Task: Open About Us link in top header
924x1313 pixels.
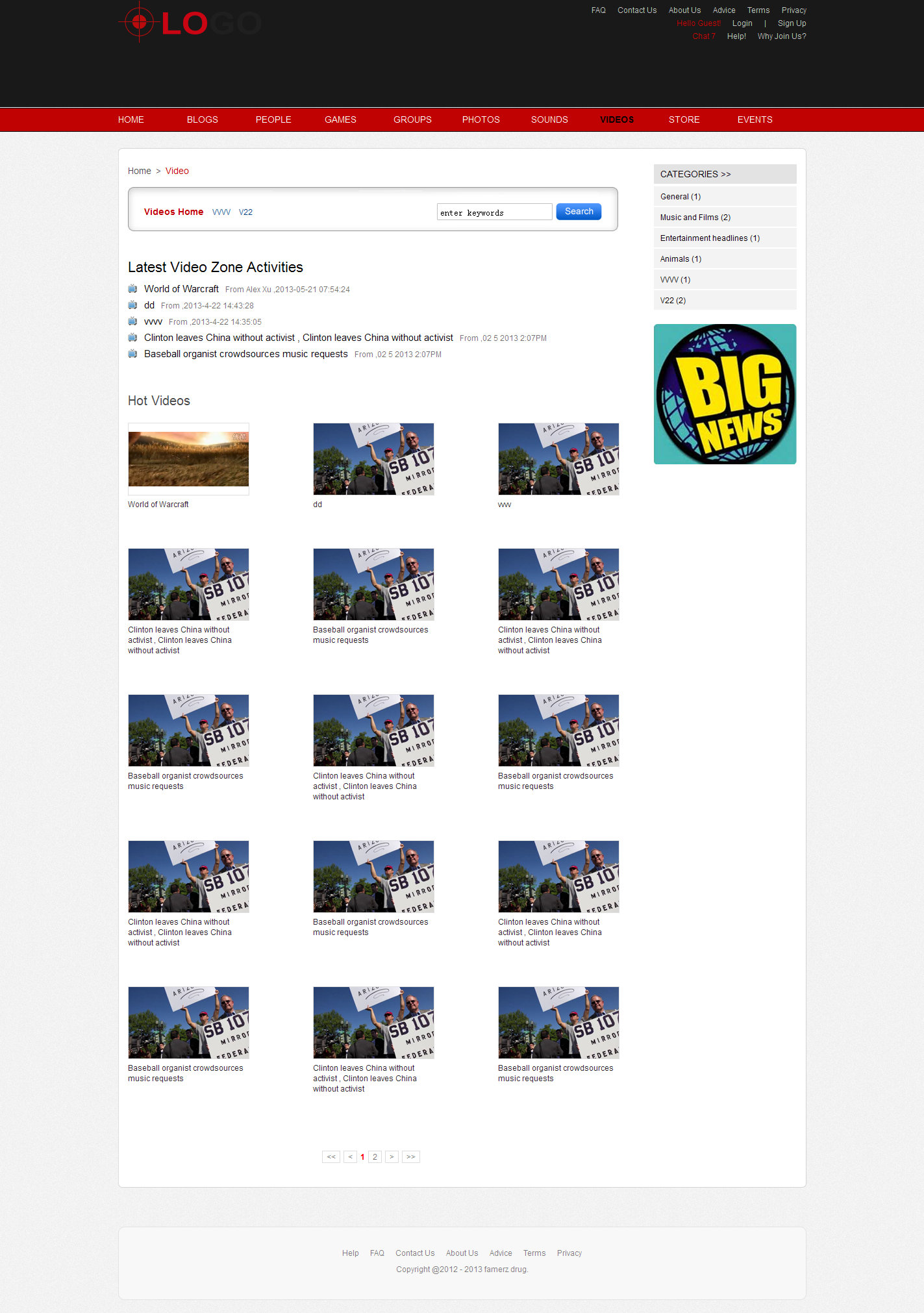Action: coord(684,10)
